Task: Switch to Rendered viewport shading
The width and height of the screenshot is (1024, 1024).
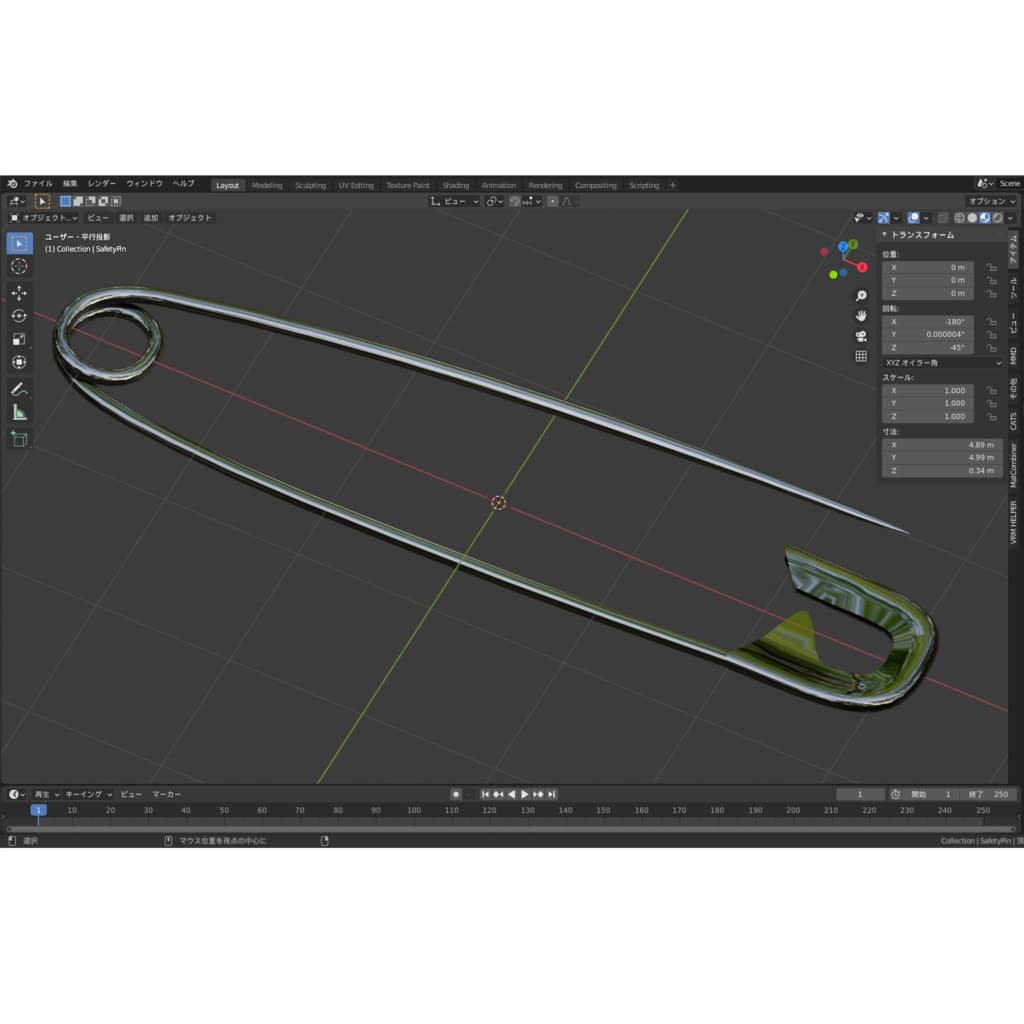Action: [x=997, y=218]
